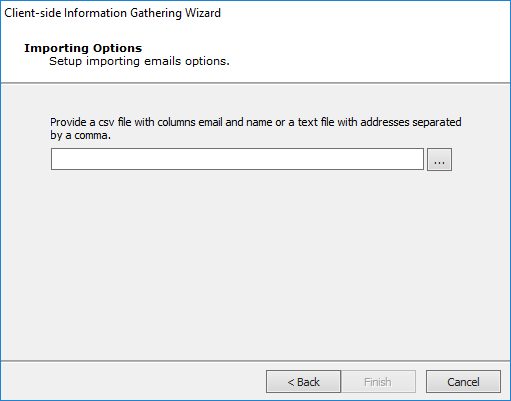
Task: Place cursor in the email file textbox
Action: pos(237,159)
